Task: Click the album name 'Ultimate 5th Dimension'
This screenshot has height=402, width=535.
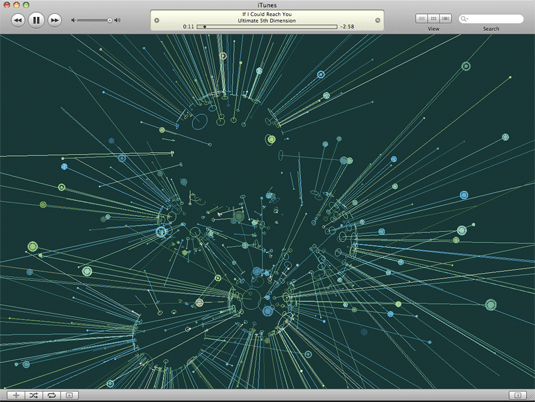Action: click(267, 20)
